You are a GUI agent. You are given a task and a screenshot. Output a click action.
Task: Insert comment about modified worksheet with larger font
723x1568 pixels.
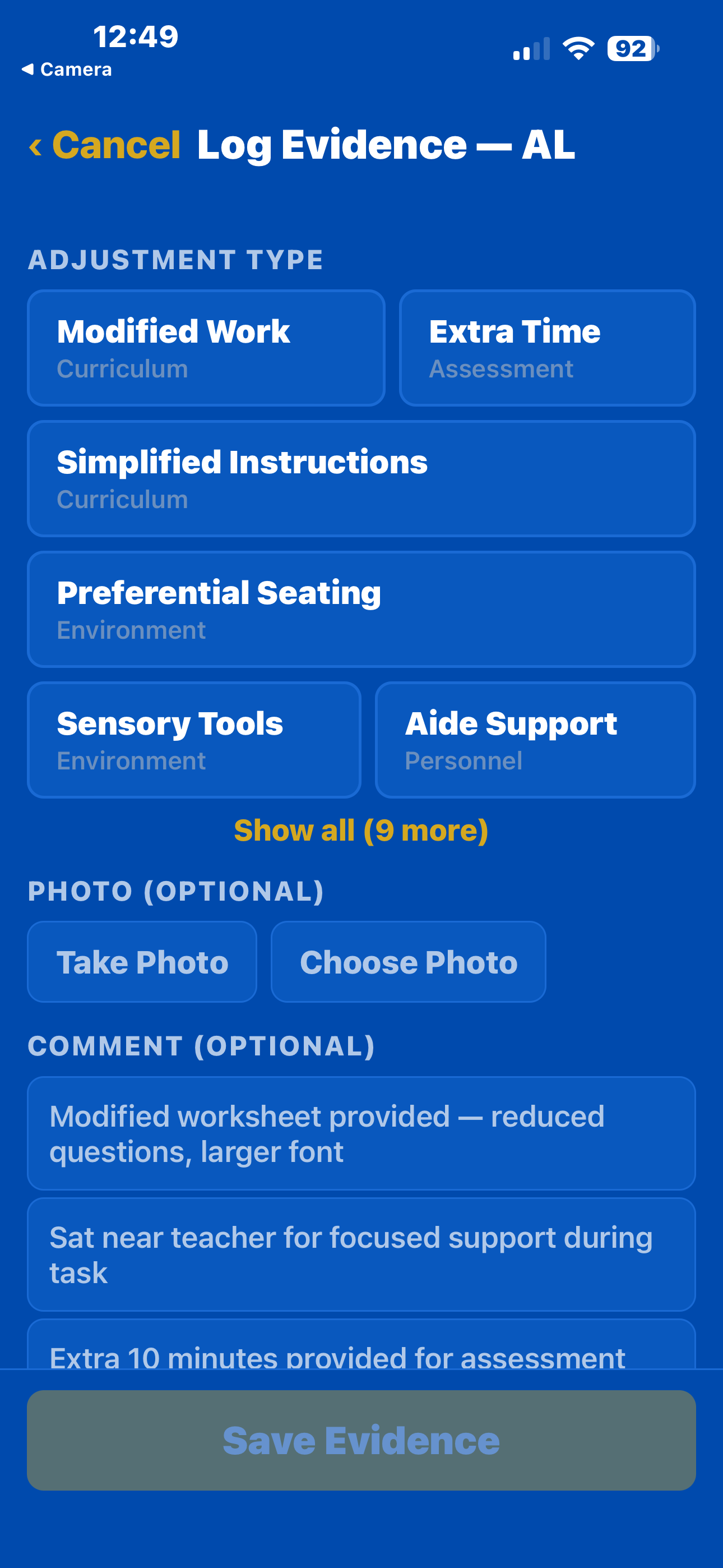(361, 1133)
